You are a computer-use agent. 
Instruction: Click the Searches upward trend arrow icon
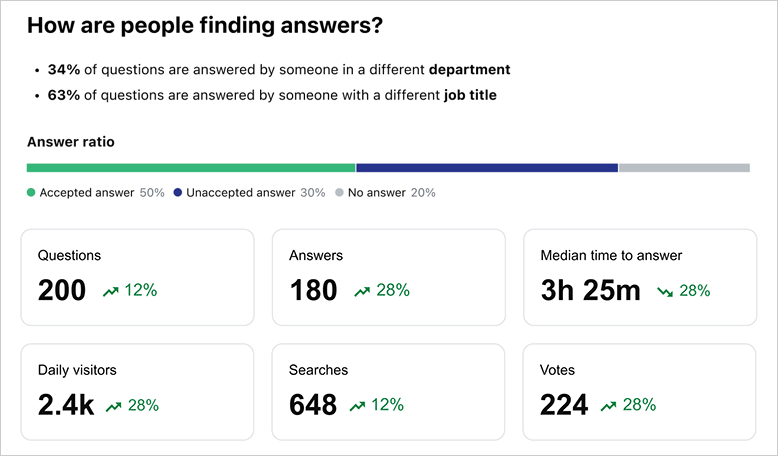coord(357,406)
